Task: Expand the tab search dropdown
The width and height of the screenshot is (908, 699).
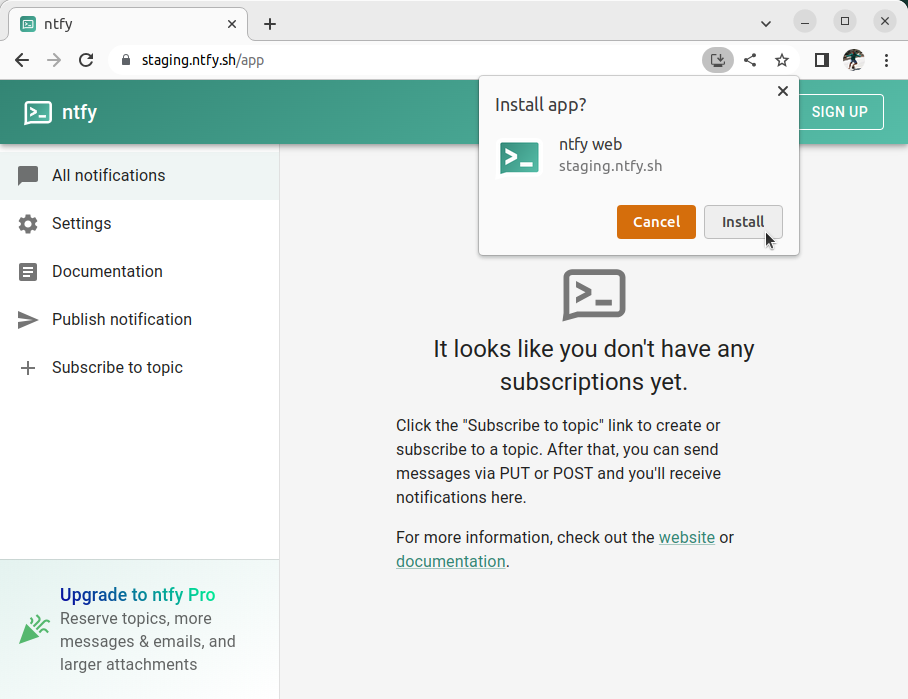Action: click(766, 23)
